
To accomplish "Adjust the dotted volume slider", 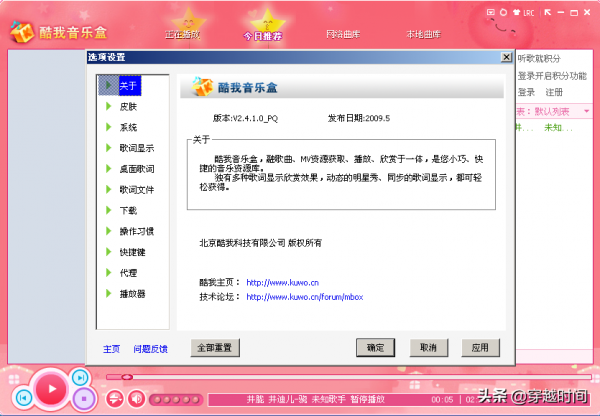I will point(176,400).
